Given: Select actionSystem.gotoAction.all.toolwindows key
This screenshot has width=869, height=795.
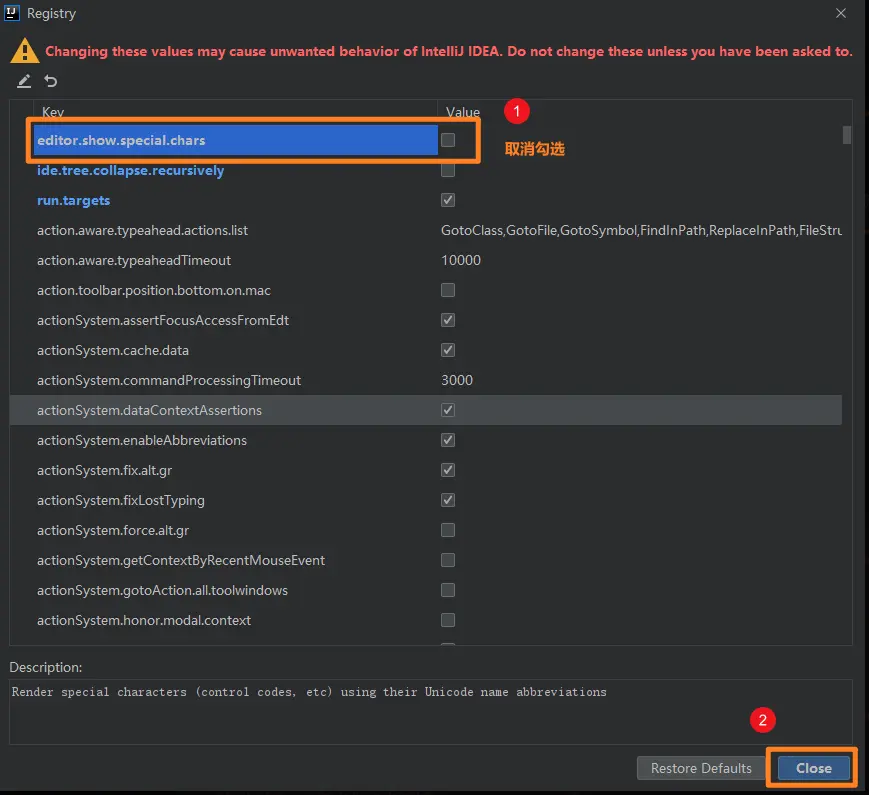Looking at the screenshot, I should click(162, 590).
